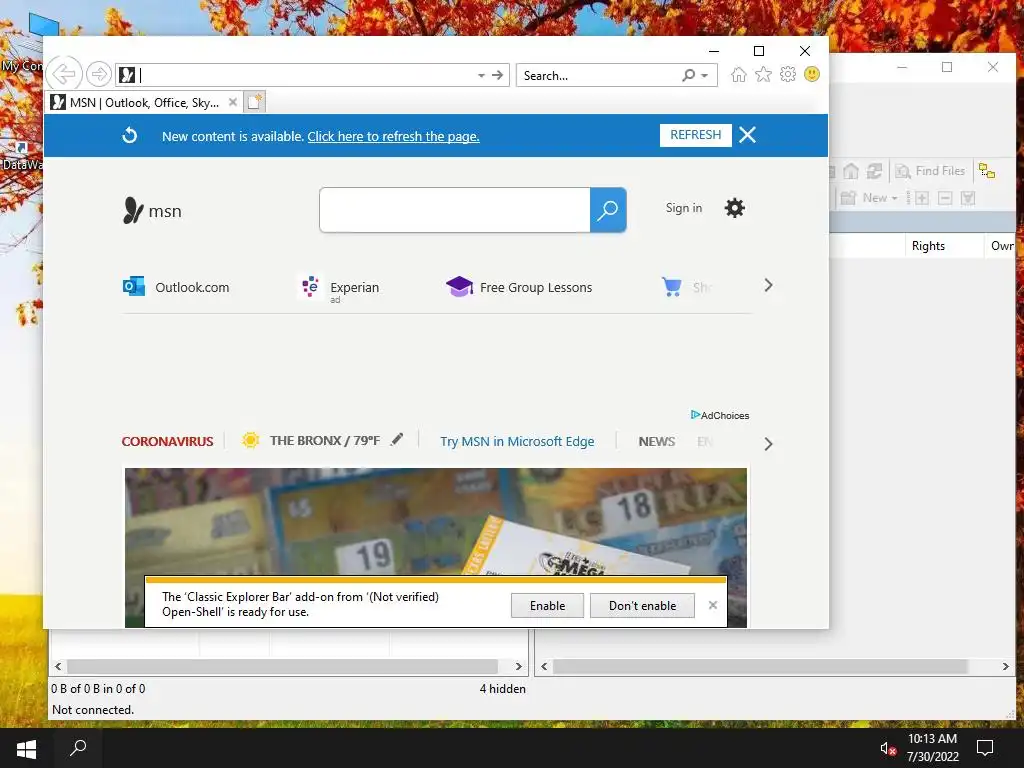1024x768 pixels.
Task: Close the add-on notification bar
Action: point(713,605)
